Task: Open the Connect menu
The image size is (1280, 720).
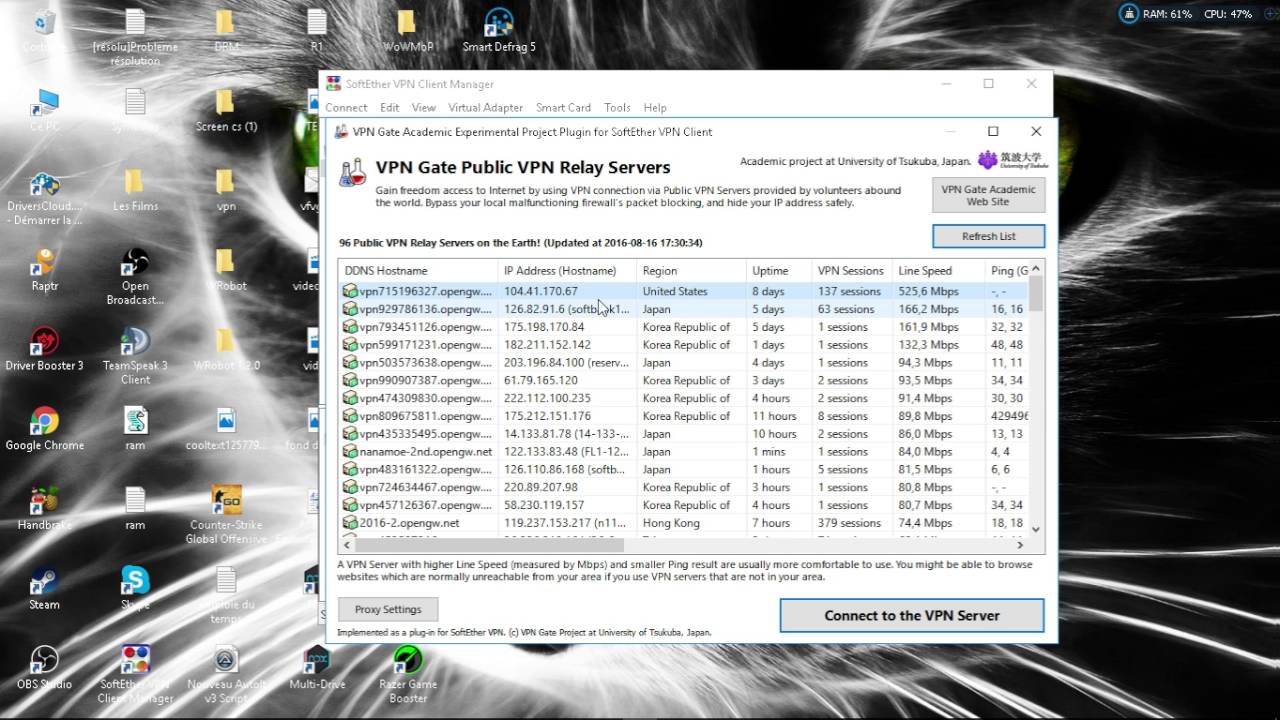Action: (346, 107)
